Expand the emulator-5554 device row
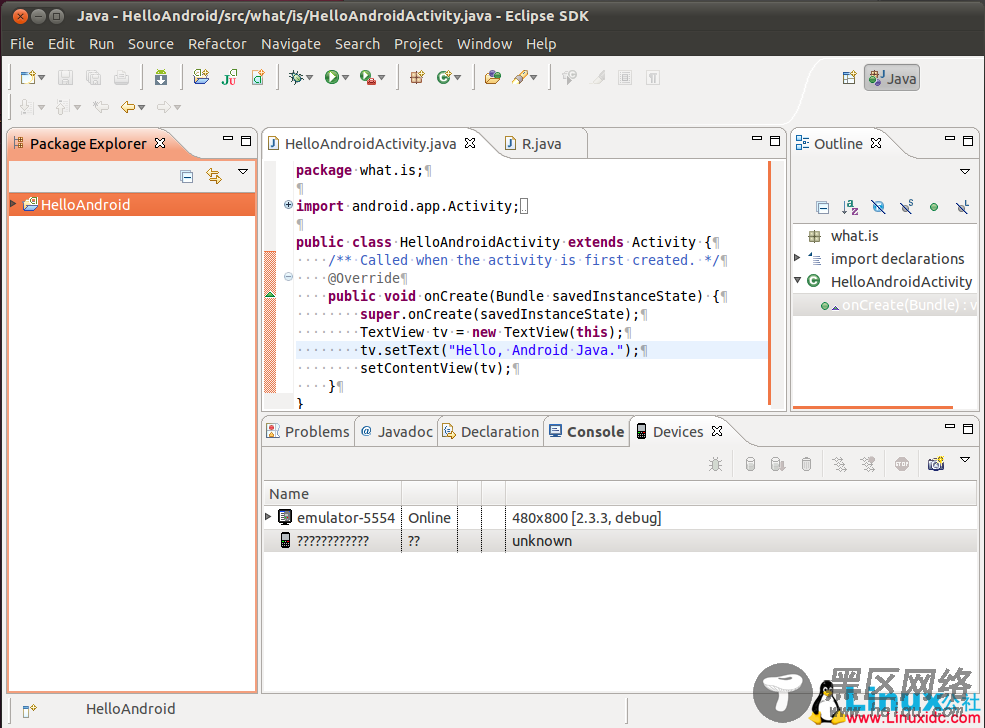The image size is (985, 728). (x=268, y=516)
